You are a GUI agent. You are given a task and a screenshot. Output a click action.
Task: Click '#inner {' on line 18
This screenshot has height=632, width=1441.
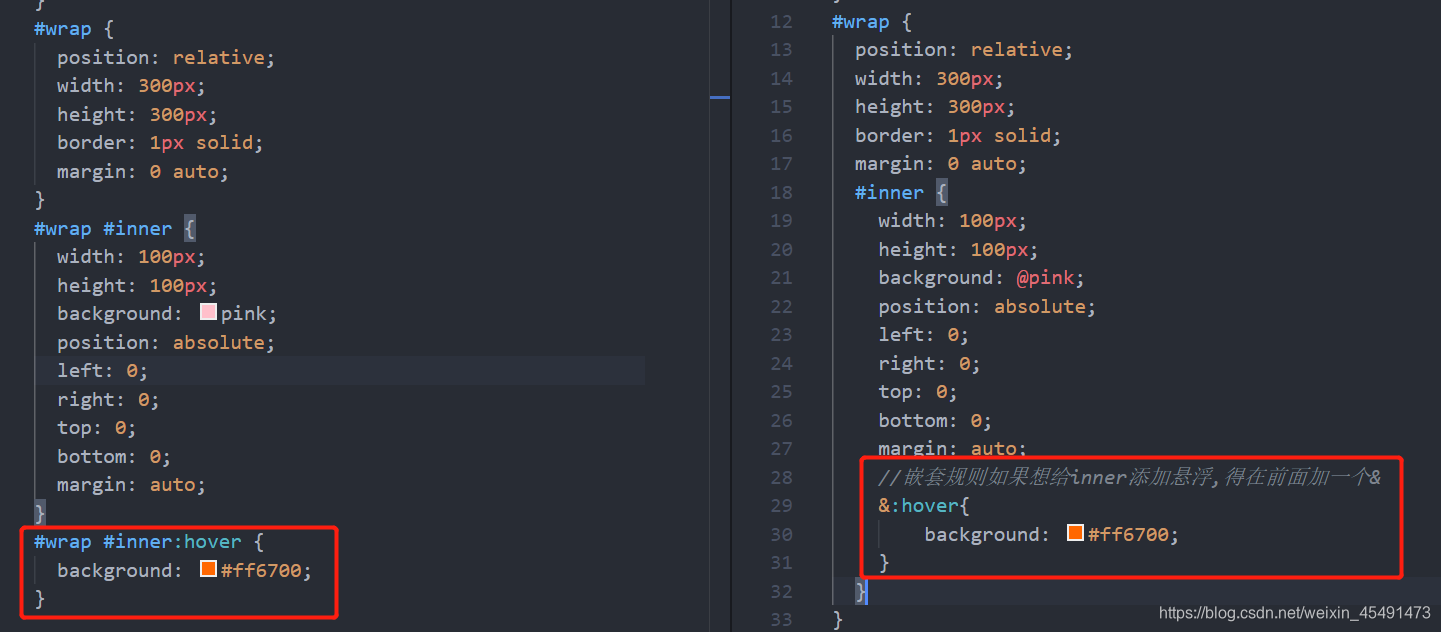pyautogui.click(x=901, y=192)
